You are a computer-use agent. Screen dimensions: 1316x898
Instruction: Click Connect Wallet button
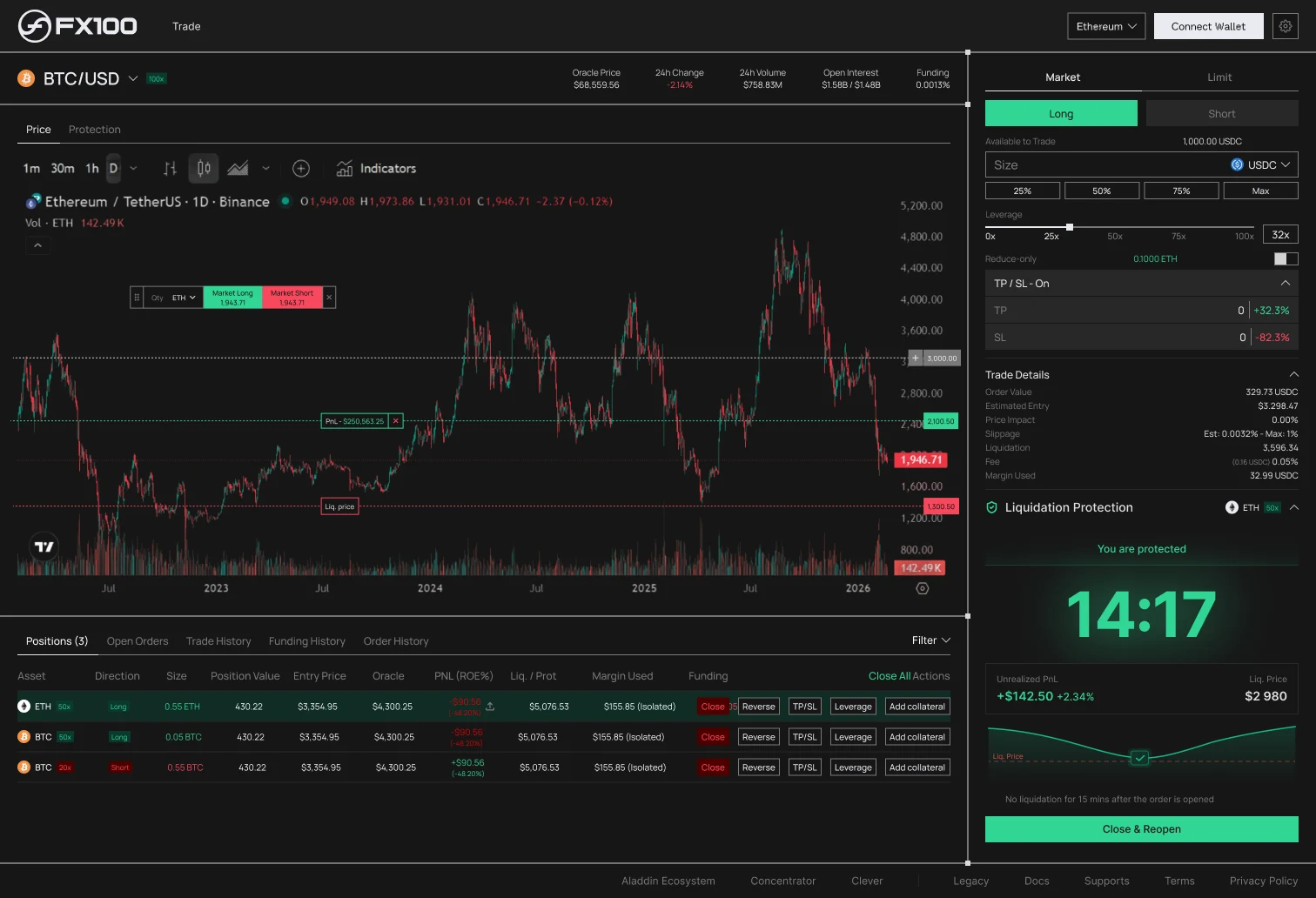pyautogui.click(x=1208, y=26)
